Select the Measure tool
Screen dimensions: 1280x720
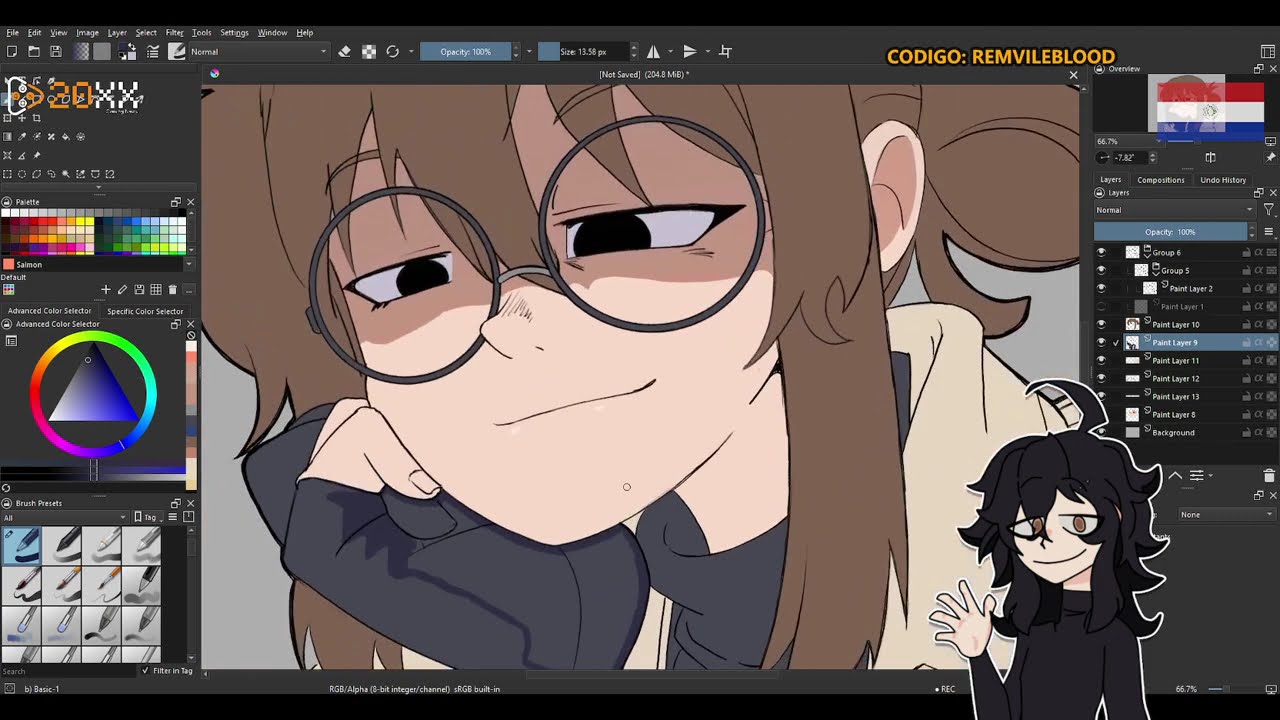(x=22, y=156)
